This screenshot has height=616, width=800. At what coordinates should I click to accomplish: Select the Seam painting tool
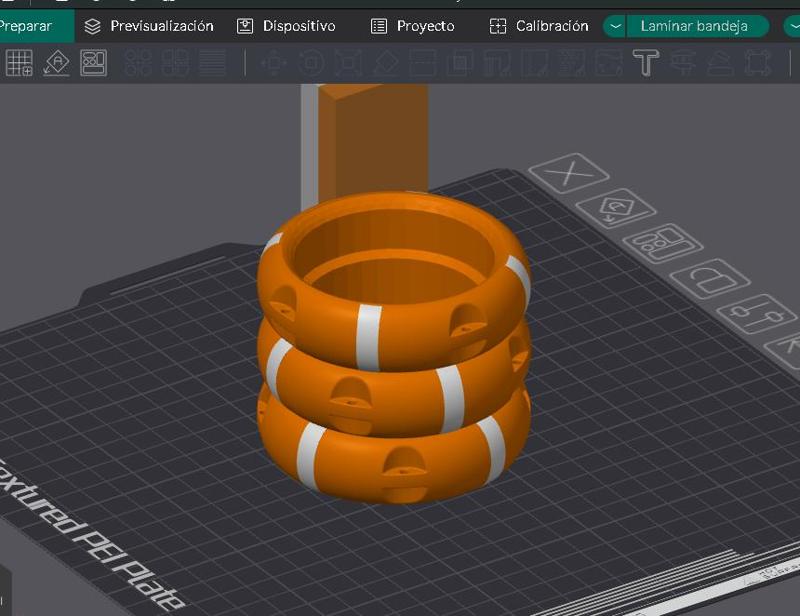pos(535,63)
